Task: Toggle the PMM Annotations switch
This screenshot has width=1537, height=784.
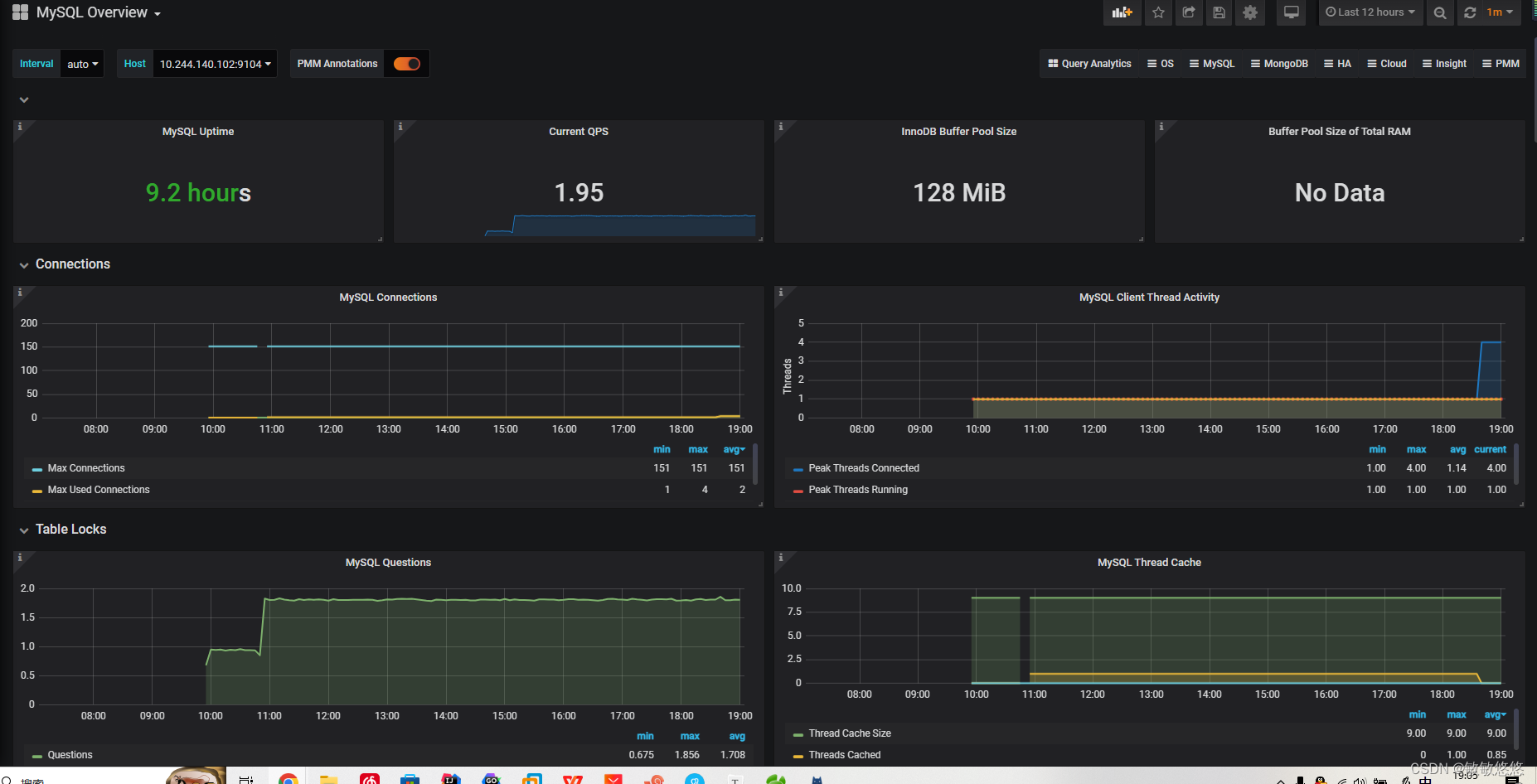Action: 407,64
